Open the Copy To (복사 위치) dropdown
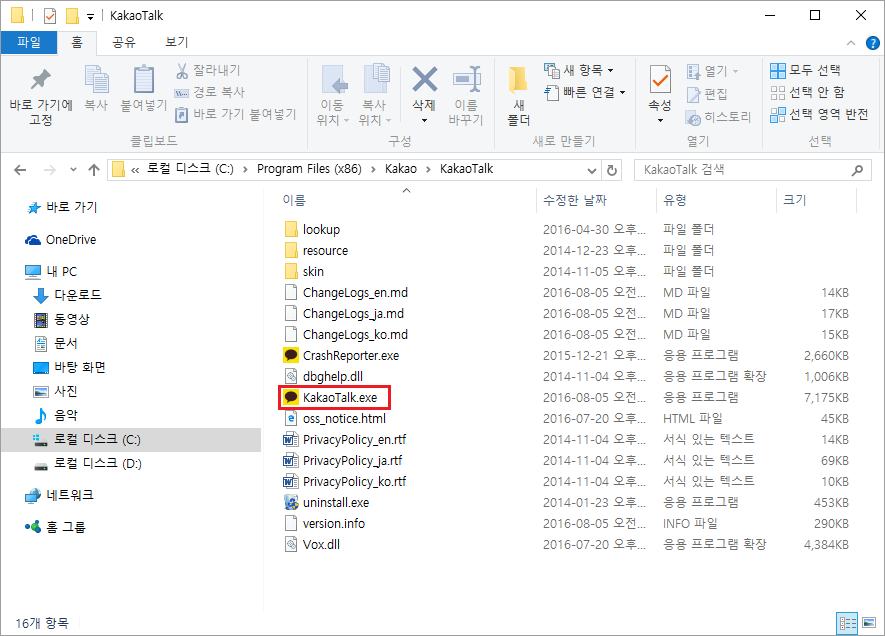885x636 pixels. 374,96
